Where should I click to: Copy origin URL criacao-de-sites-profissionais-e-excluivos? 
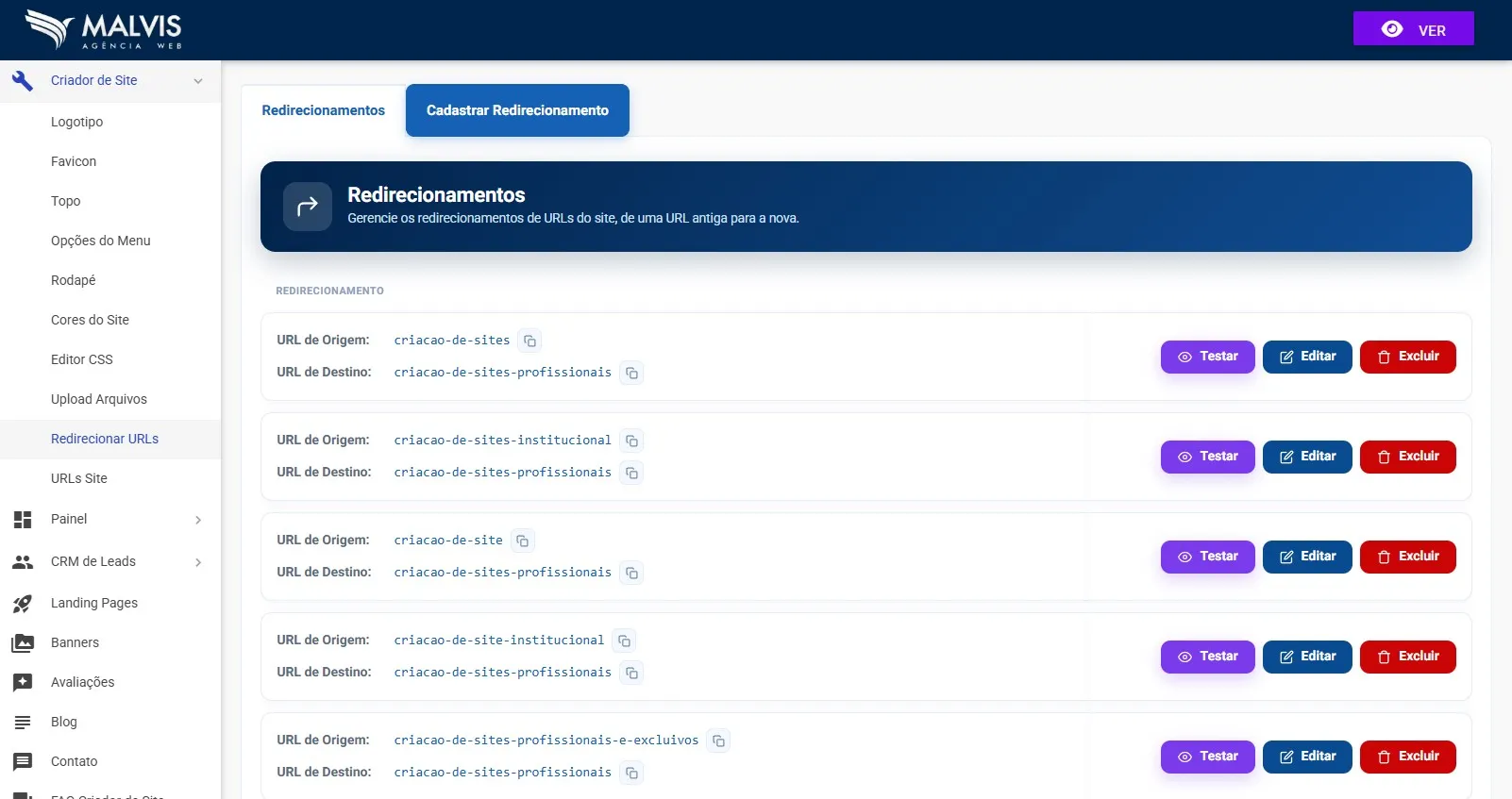coord(719,741)
